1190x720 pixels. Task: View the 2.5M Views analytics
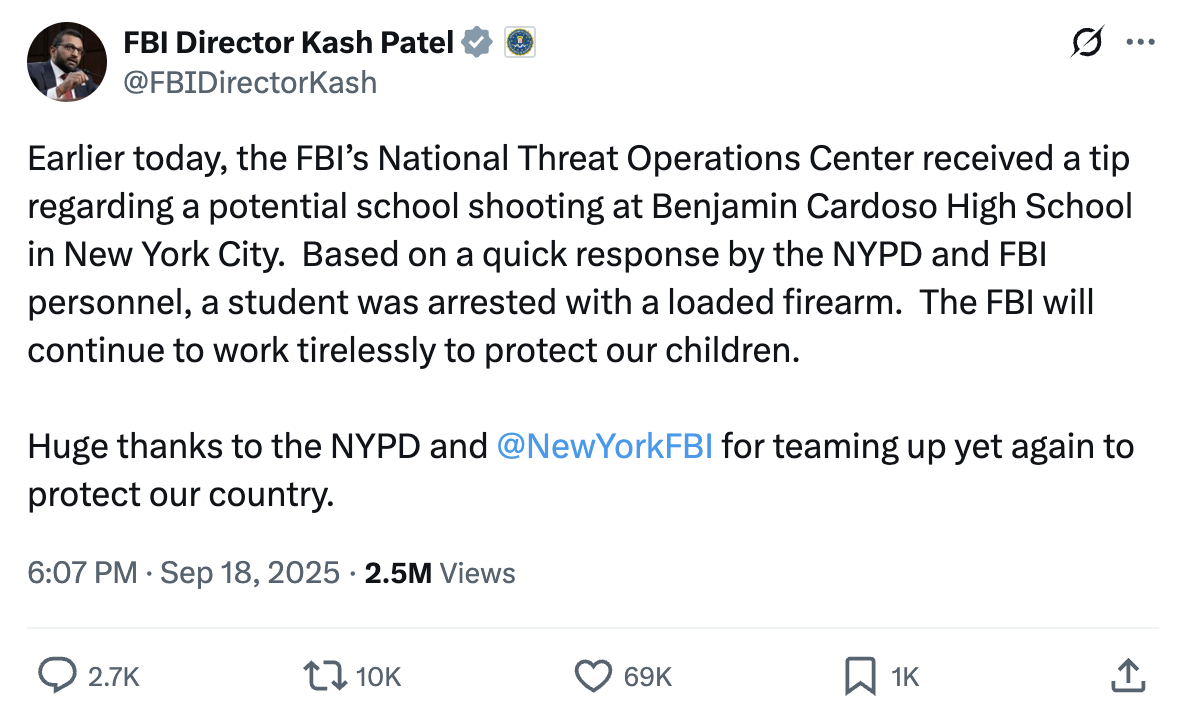click(440, 573)
